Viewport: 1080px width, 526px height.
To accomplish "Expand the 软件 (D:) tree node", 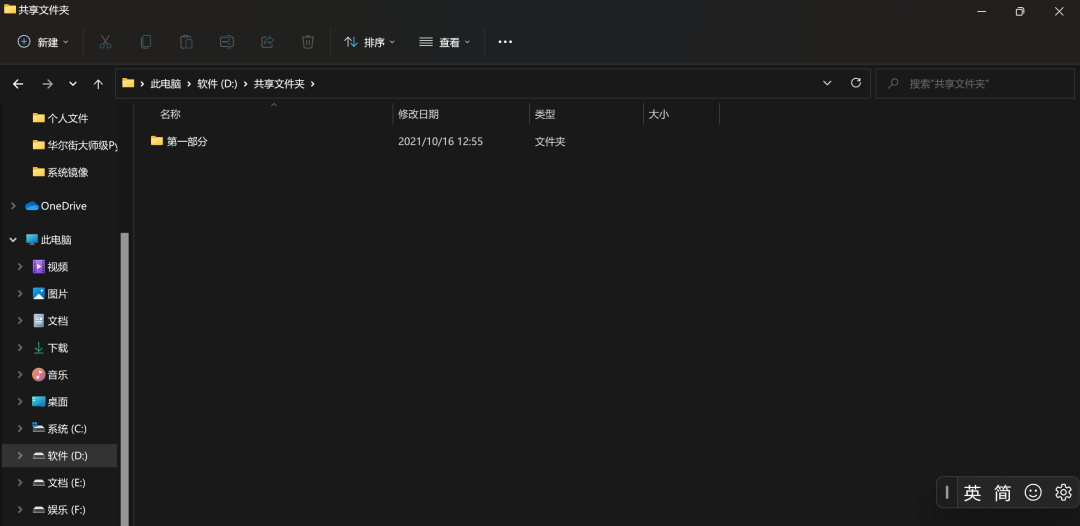I will click(20, 456).
